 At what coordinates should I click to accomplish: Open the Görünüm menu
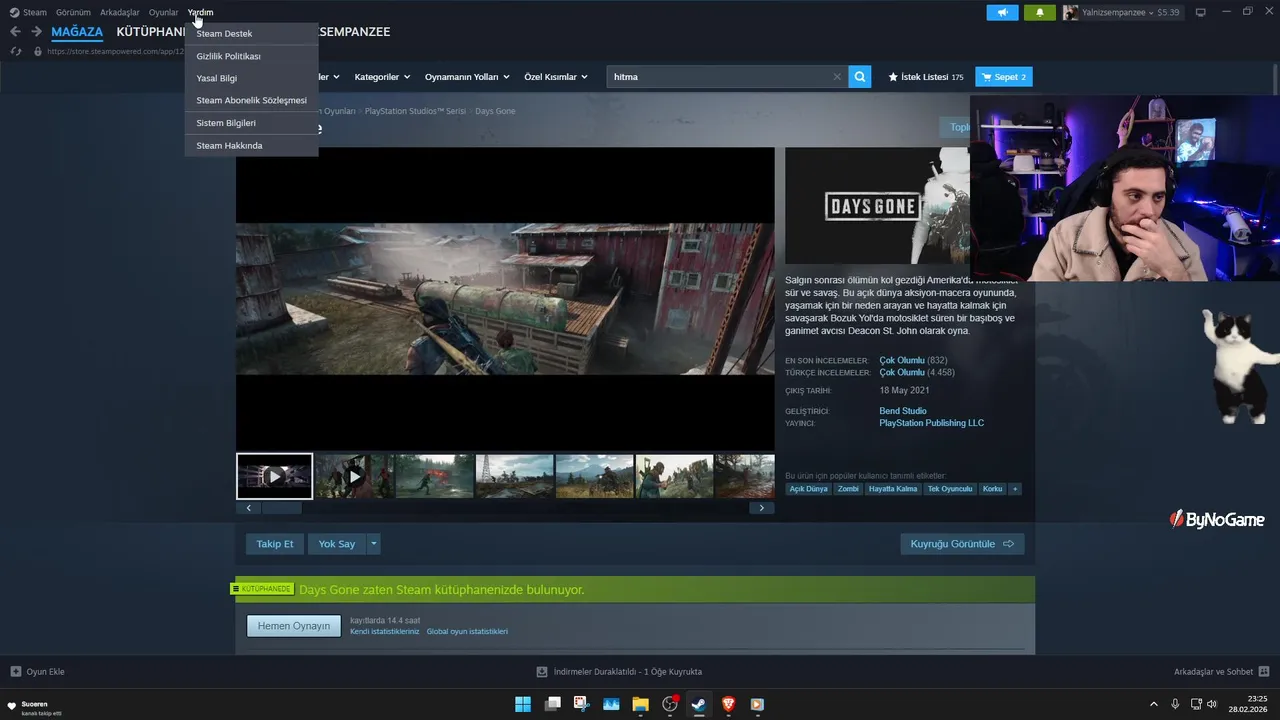73,12
